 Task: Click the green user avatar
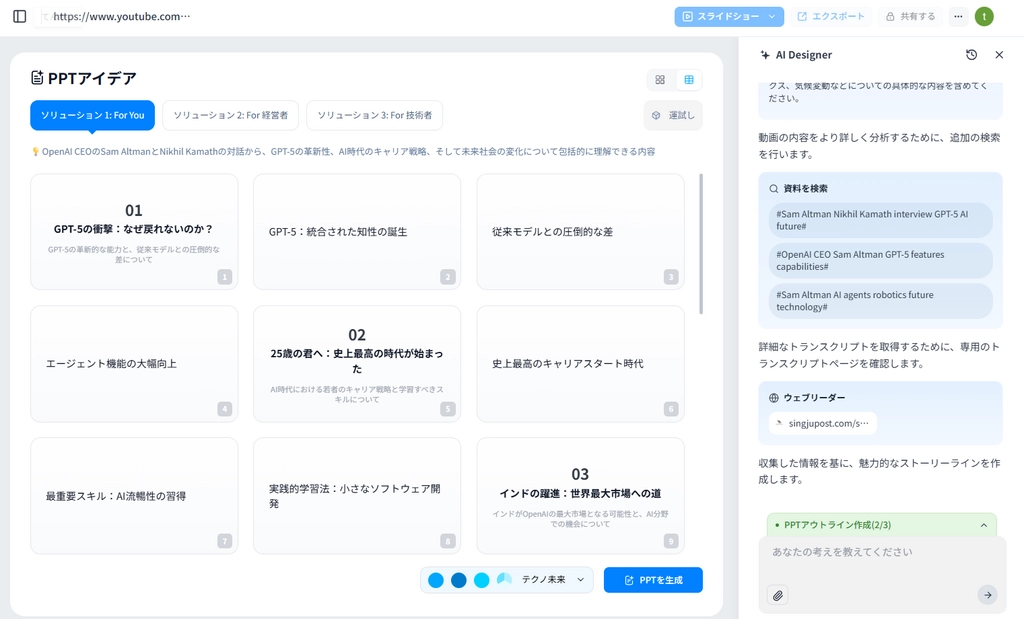click(x=984, y=16)
